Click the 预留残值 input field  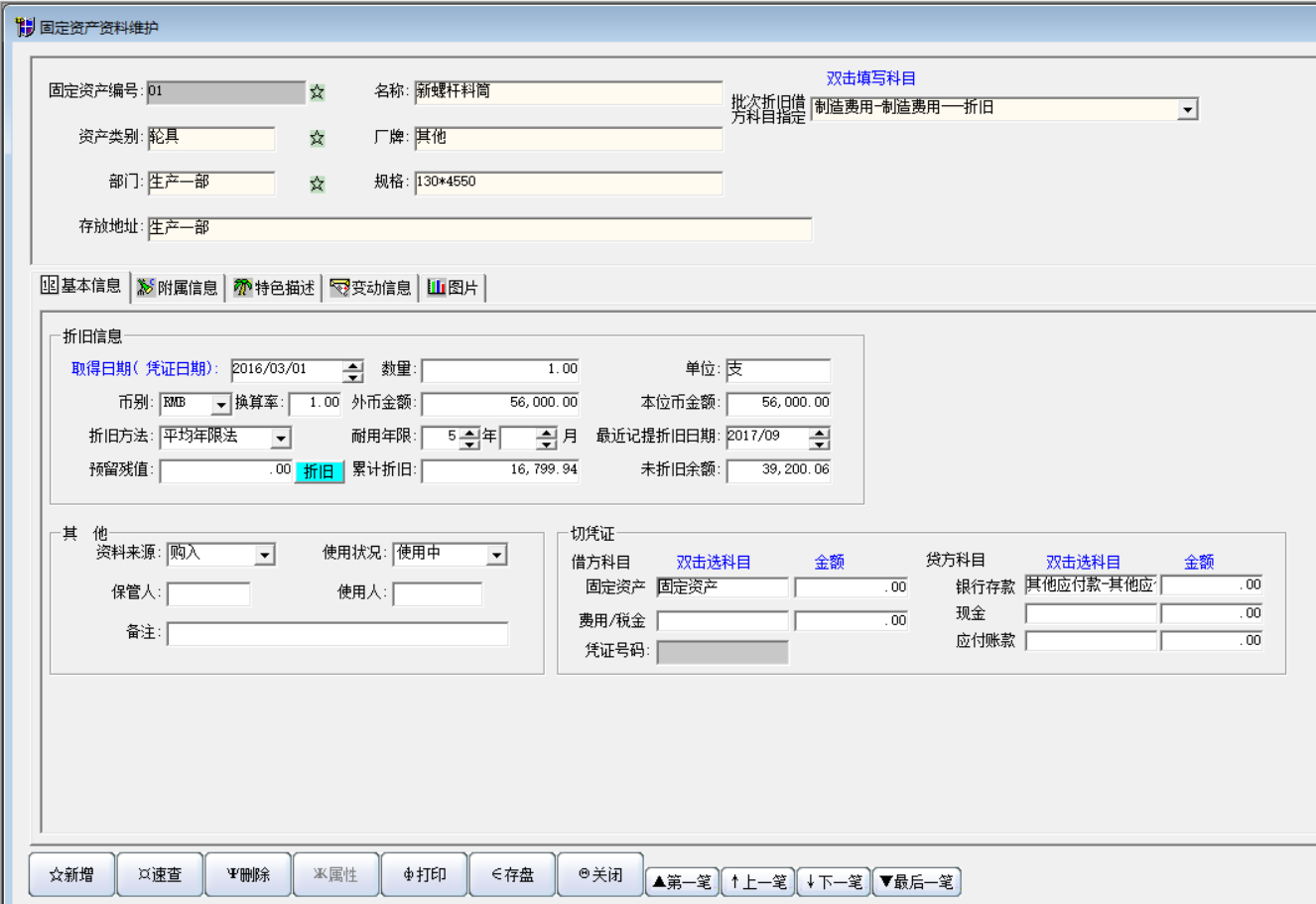tap(226, 471)
